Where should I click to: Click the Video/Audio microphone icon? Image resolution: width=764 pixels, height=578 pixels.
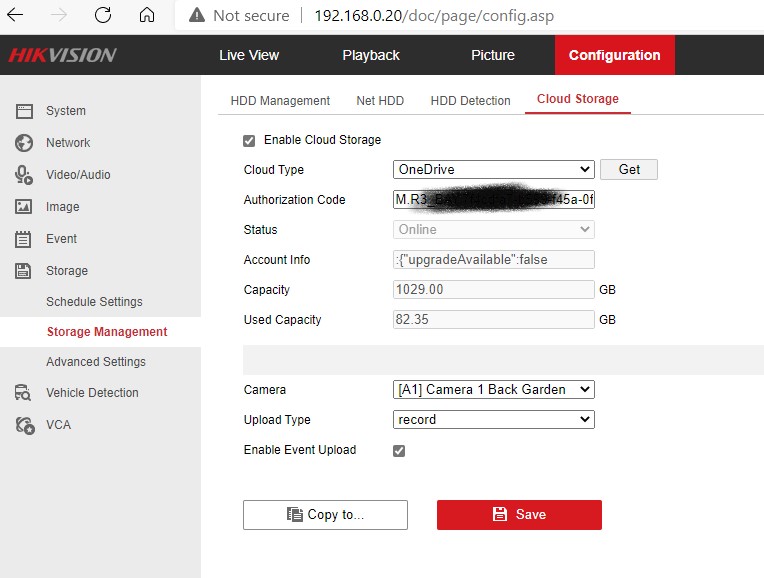[x=24, y=175]
